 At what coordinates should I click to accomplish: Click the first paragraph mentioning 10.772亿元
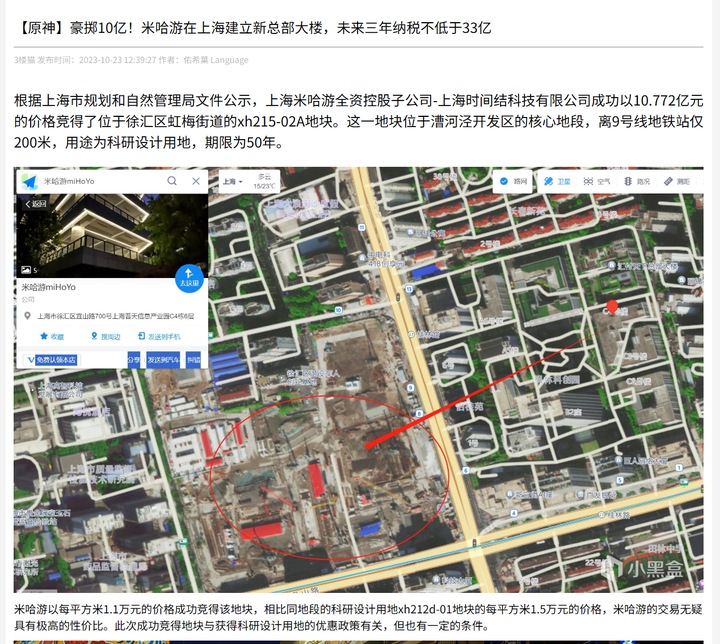click(358, 121)
